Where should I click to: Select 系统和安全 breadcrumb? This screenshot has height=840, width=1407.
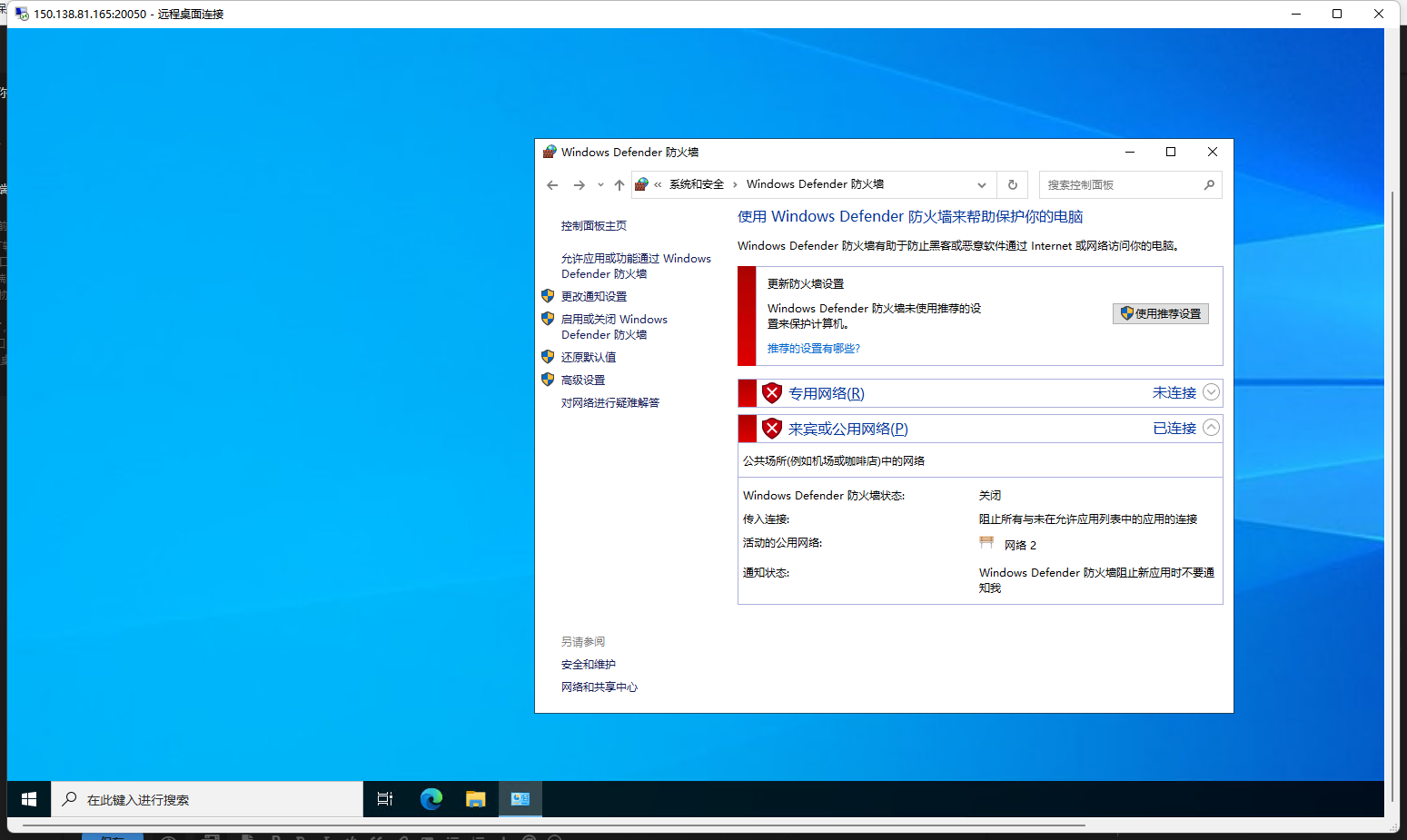(x=697, y=184)
